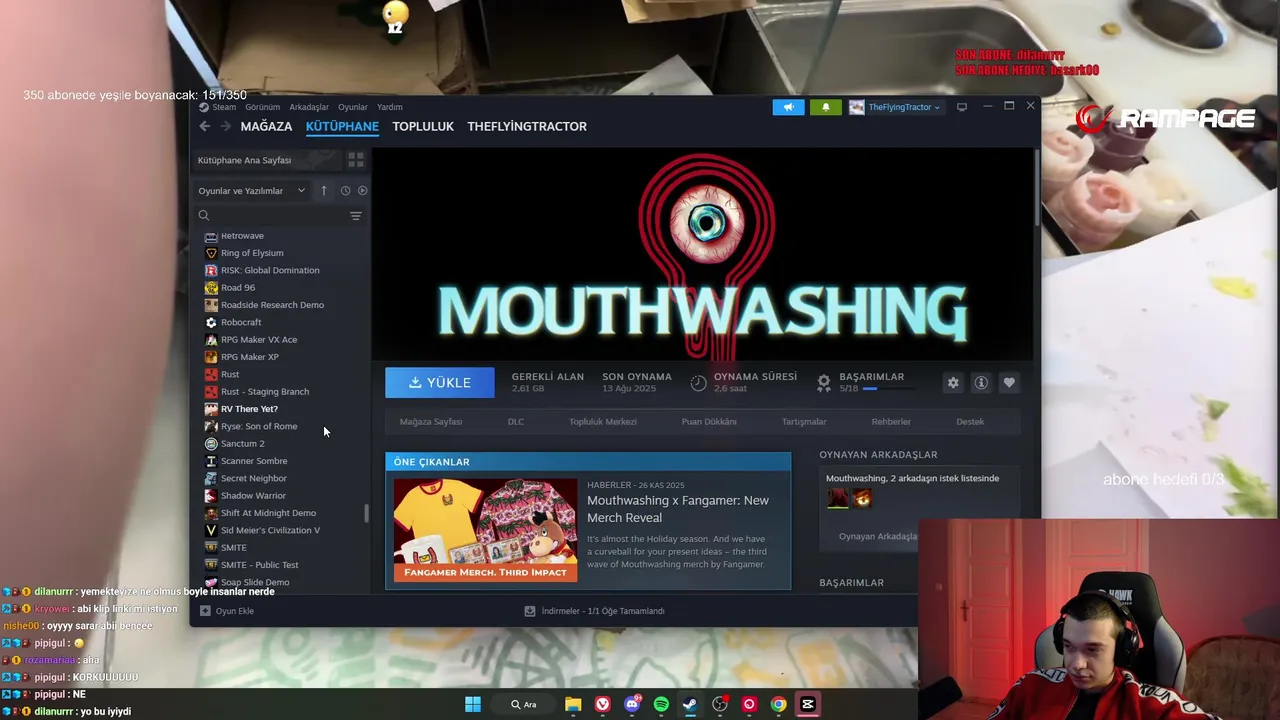Go back with the left arrow
The width and height of the screenshot is (1280, 720).
pyautogui.click(x=204, y=126)
